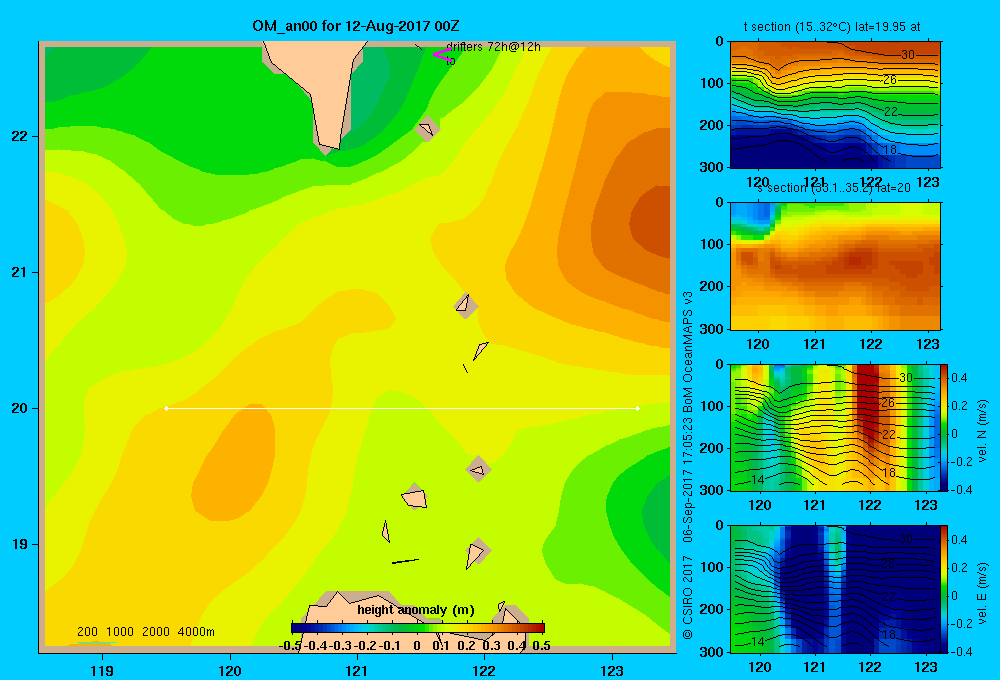Click the western endpoint of the white section line
The image size is (1000, 680).
pyautogui.click(x=166, y=408)
